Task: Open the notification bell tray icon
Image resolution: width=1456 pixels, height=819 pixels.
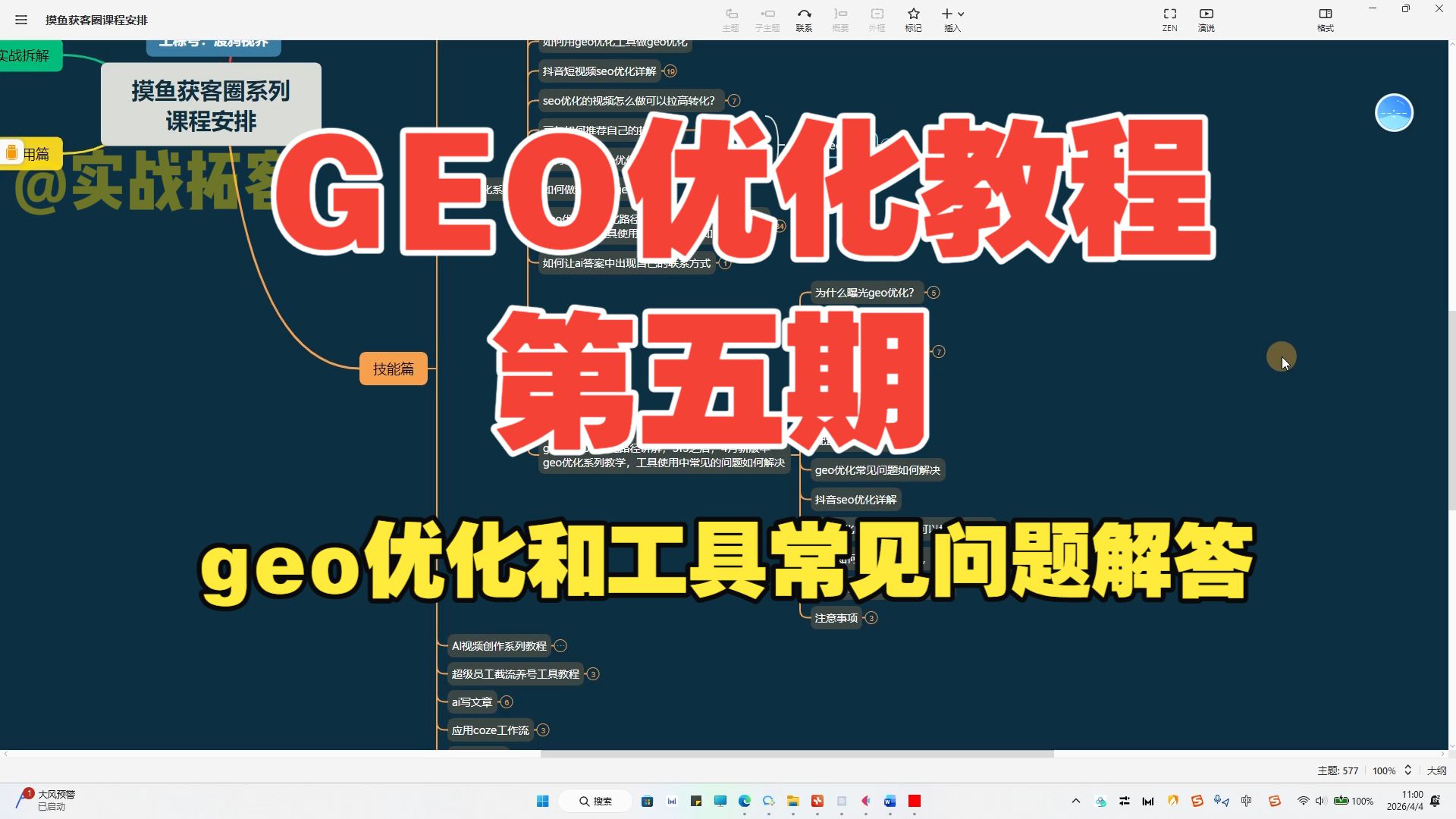Action: tap(1436, 802)
